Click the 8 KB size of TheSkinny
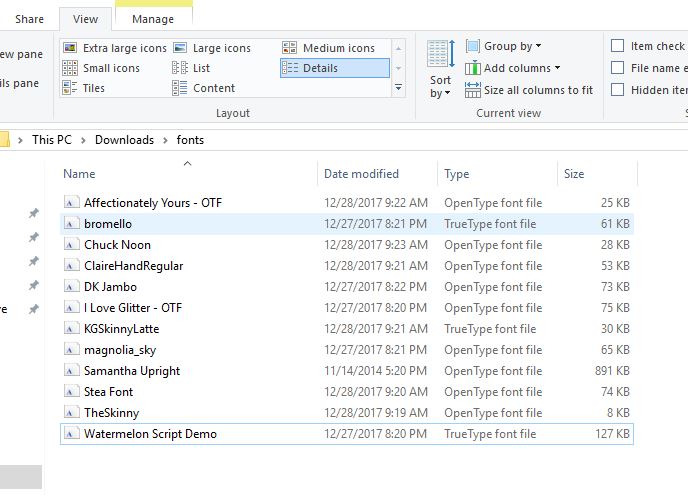688x495 pixels. click(x=618, y=413)
